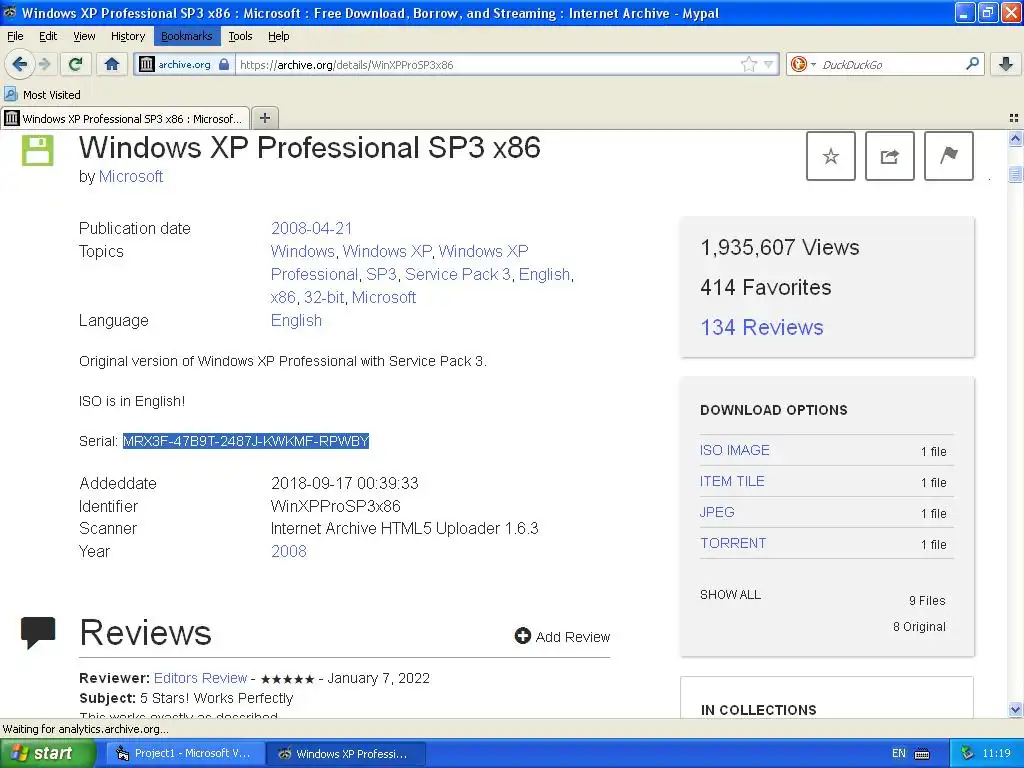Open the View menu
1024x768 pixels.
pos(84,36)
